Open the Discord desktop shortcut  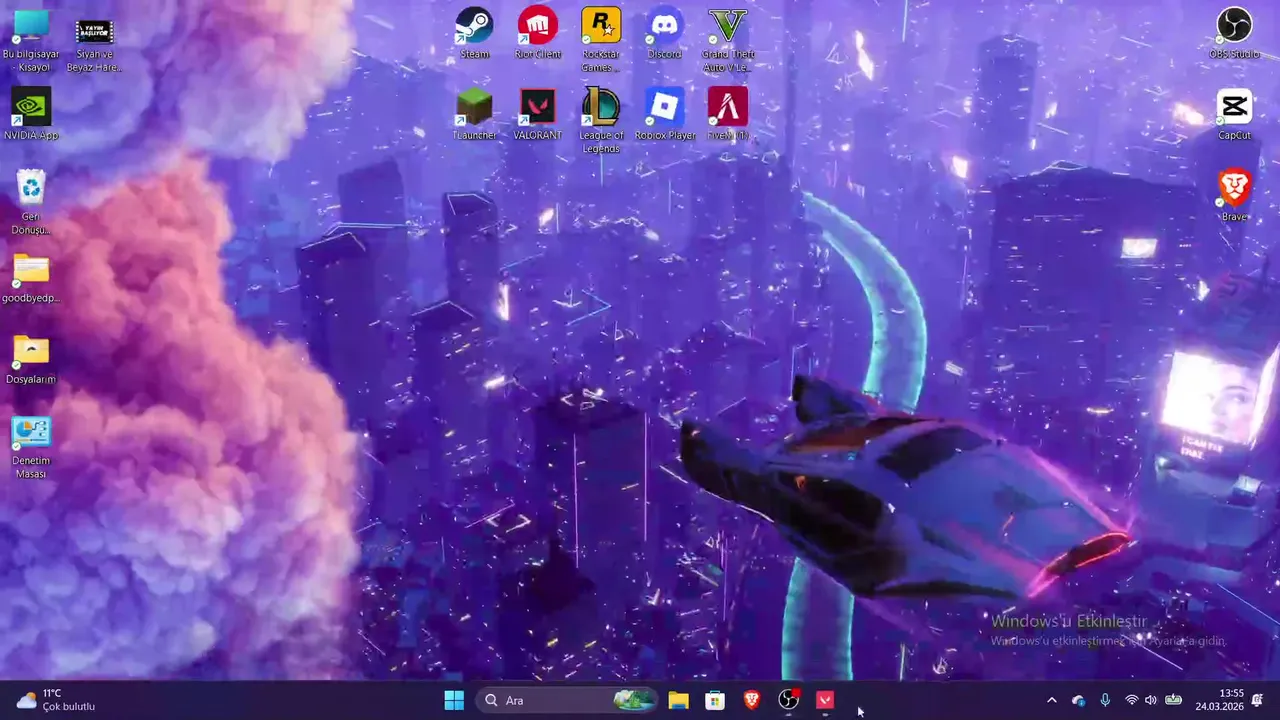664,33
